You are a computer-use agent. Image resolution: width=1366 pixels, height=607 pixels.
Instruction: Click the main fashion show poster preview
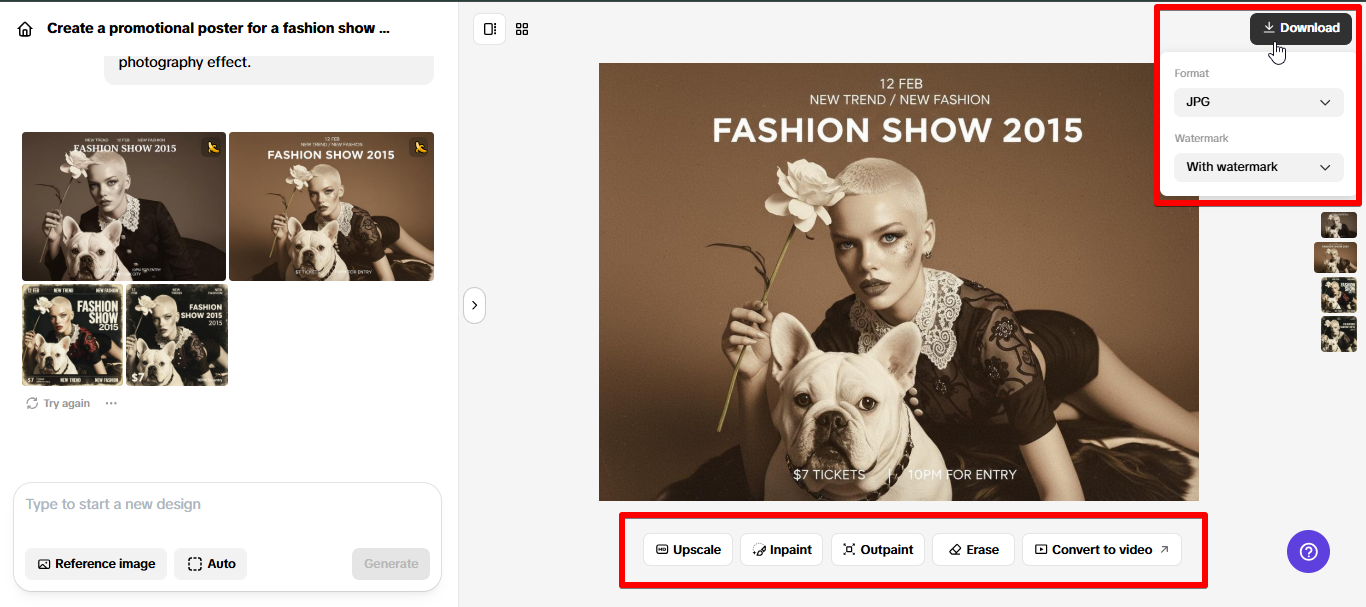pyautogui.click(x=899, y=282)
